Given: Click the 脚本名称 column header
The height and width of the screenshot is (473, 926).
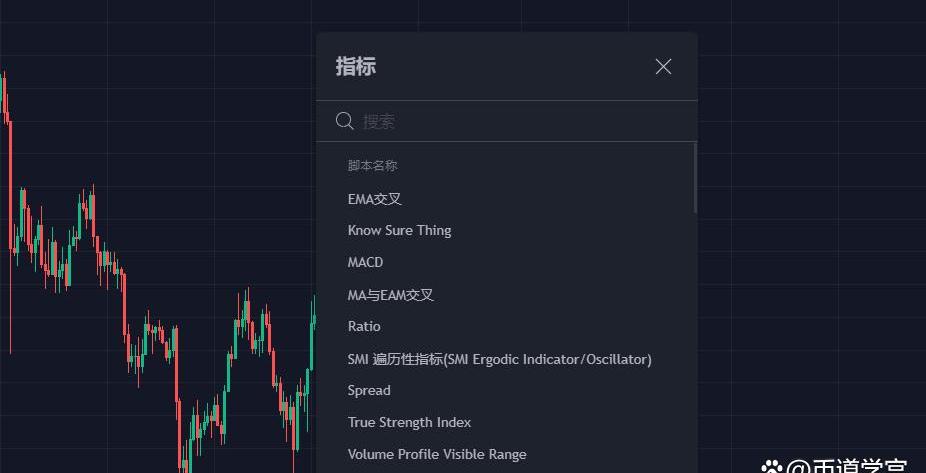Looking at the screenshot, I should coord(373,165).
